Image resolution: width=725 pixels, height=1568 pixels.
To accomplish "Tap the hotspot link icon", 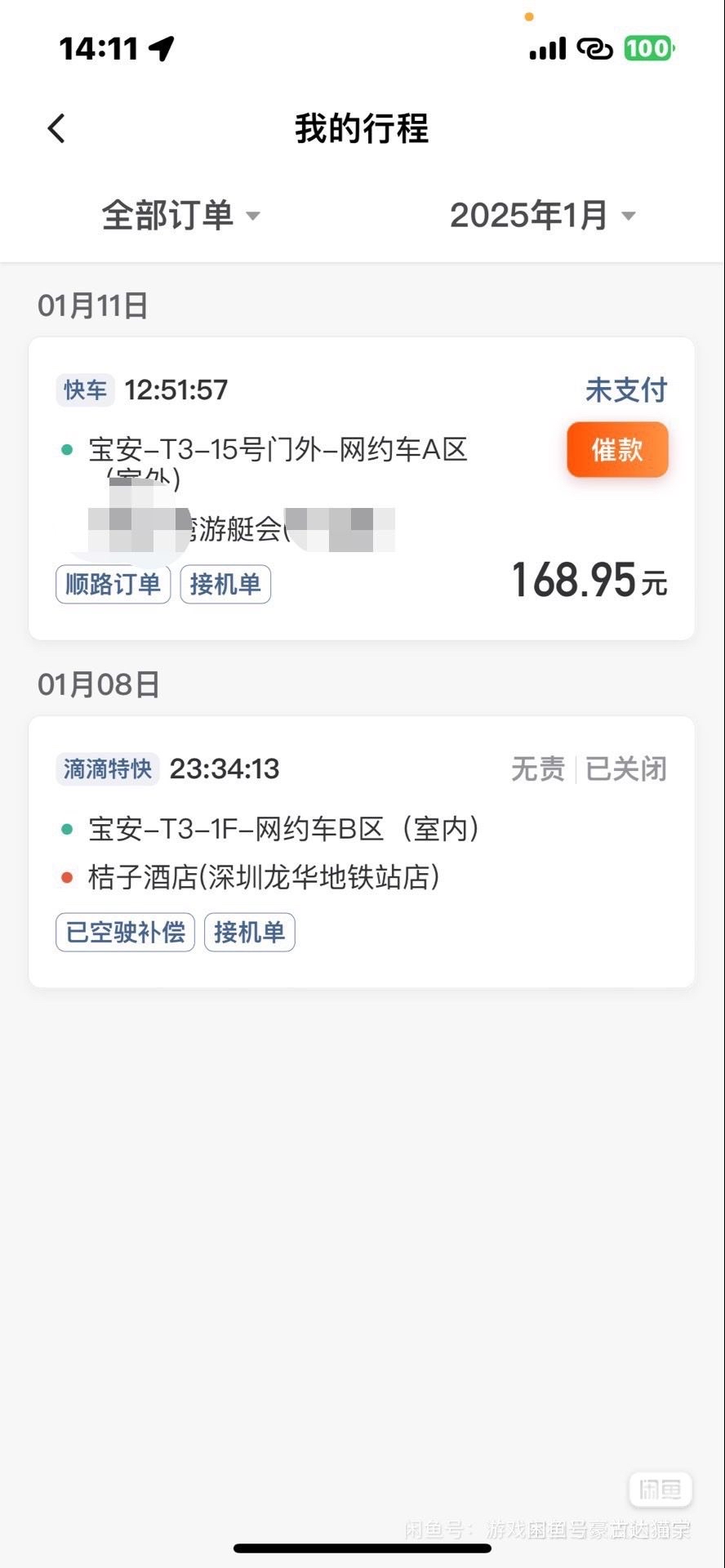I will (594, 49).
